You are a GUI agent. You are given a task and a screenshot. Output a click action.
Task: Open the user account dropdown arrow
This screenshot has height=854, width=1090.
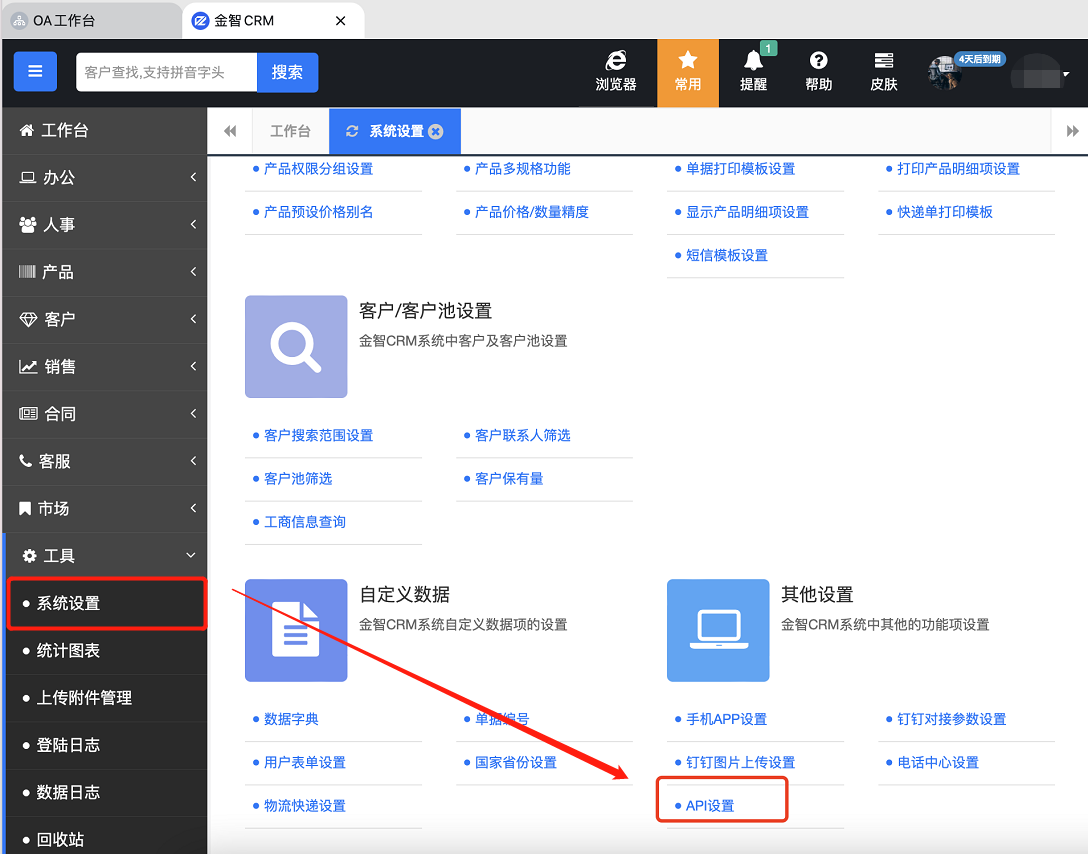(x=1066, y=74)
